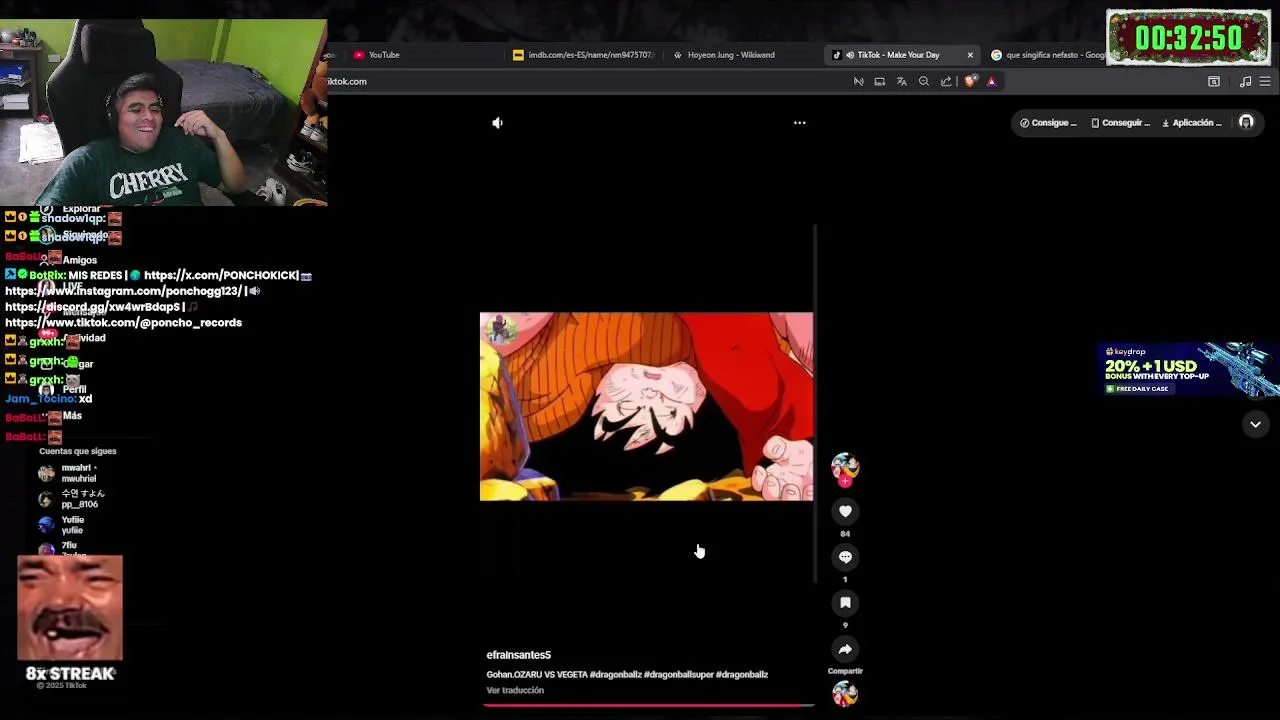This screenshot has height=720, width=1280.
Task: Open Amigos in TikTok sidebar
Action: click(80, 260)
